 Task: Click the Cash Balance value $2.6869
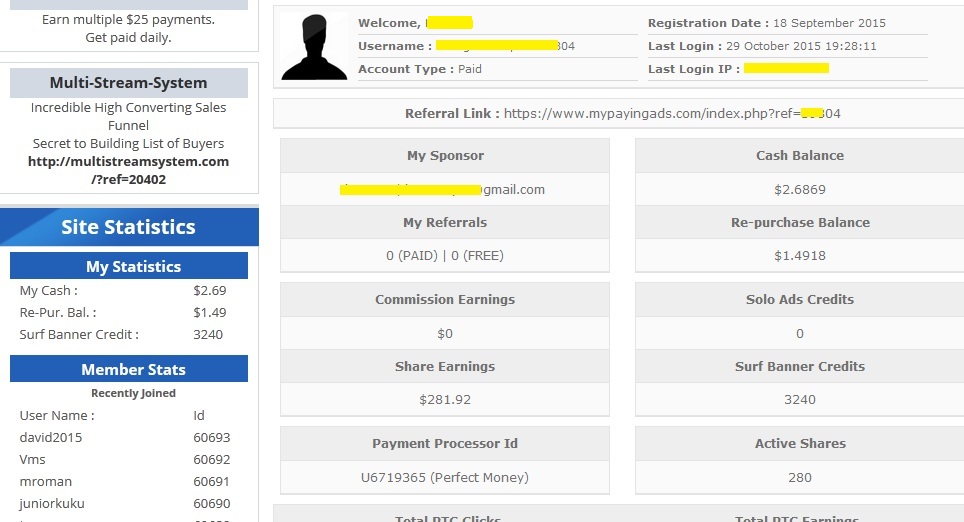pyautogui.click(x=800, y=189)
